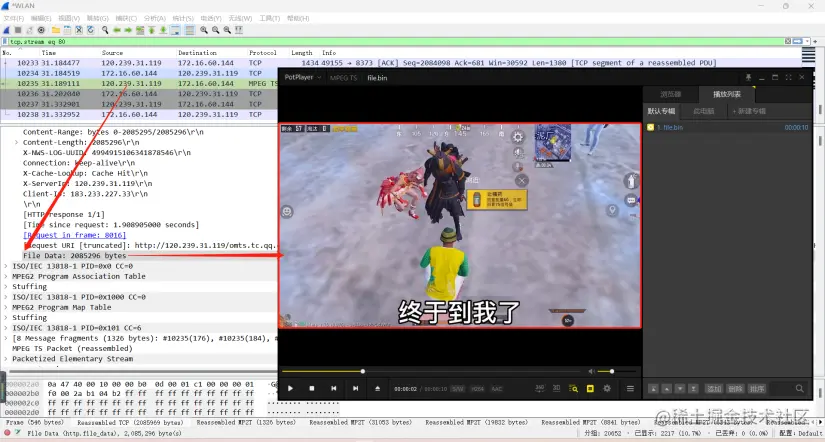
Task: Toggle 3D video mode in PotPlayer
Action: 557,388
